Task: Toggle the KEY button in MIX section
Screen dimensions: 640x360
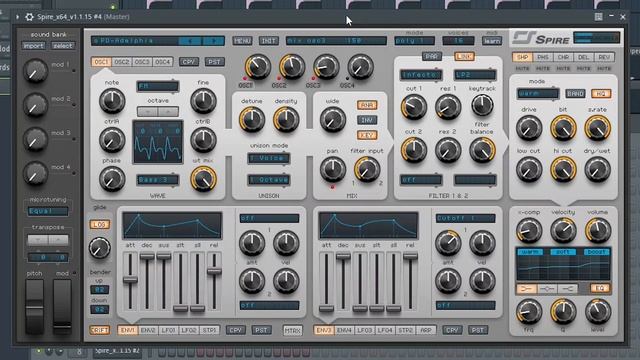Action: [367, 135]
